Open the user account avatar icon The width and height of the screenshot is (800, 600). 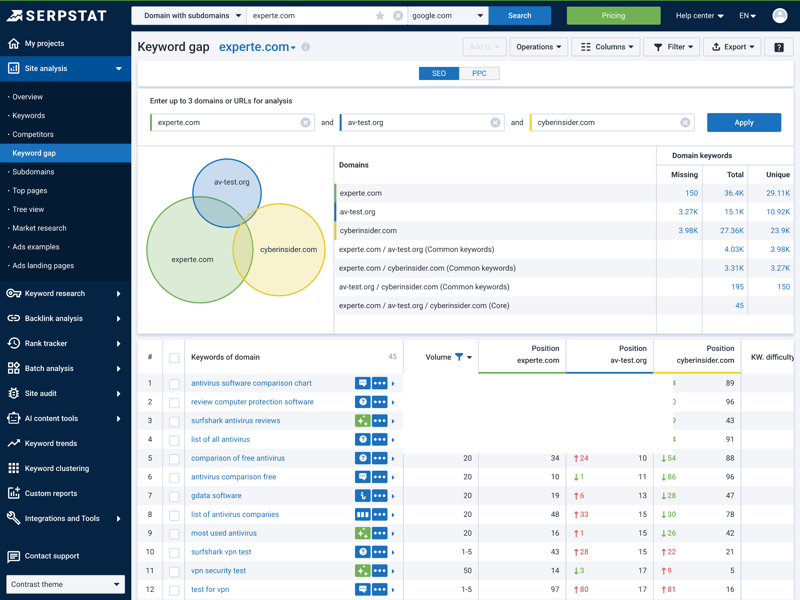coord(779,16)
